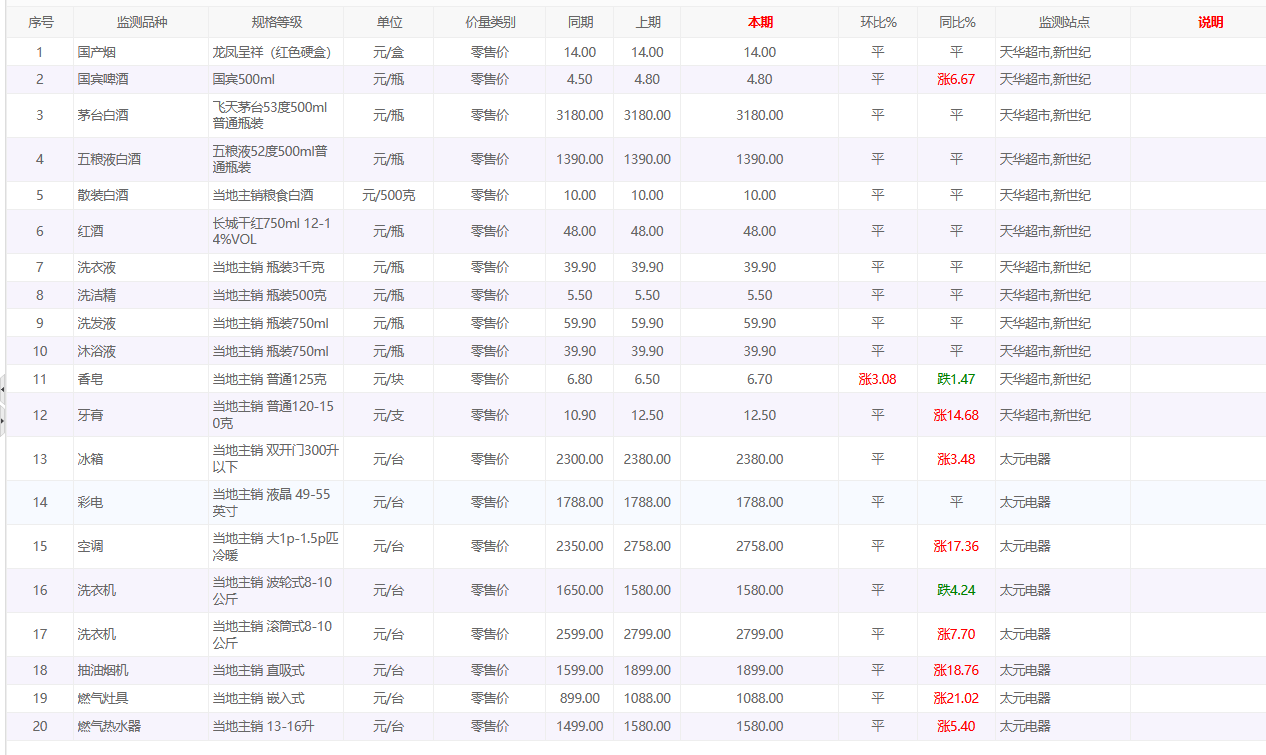Click the red 本期 column header
This screenshot has width=1266, height=755.
pyautogui.click(x=760, y=22)
